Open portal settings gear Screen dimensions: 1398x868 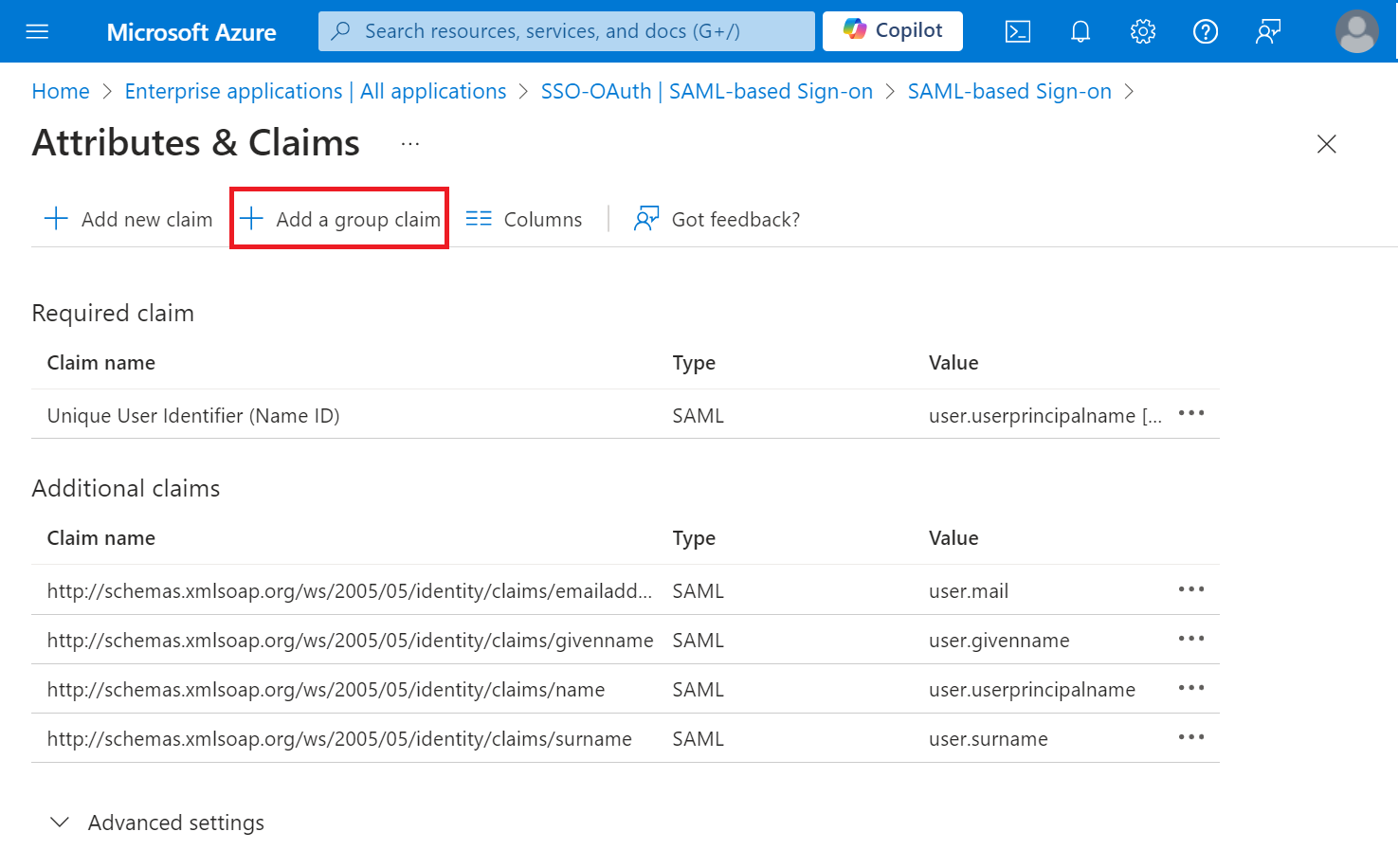[x=1142, y=32]
